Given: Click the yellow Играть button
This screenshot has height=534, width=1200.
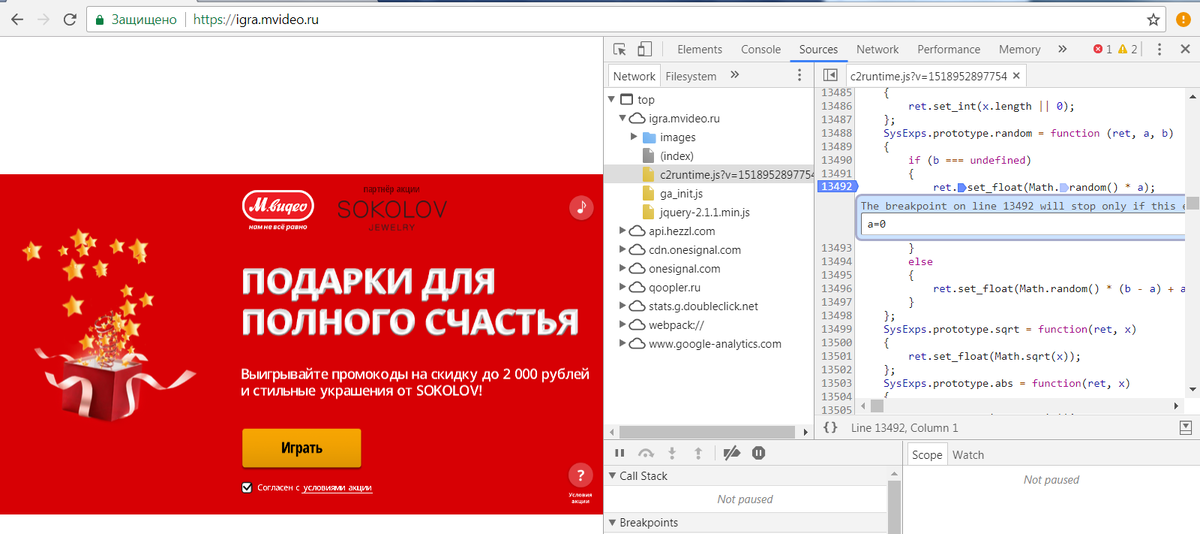Looking at the screenshot, I should pos(301,448).
